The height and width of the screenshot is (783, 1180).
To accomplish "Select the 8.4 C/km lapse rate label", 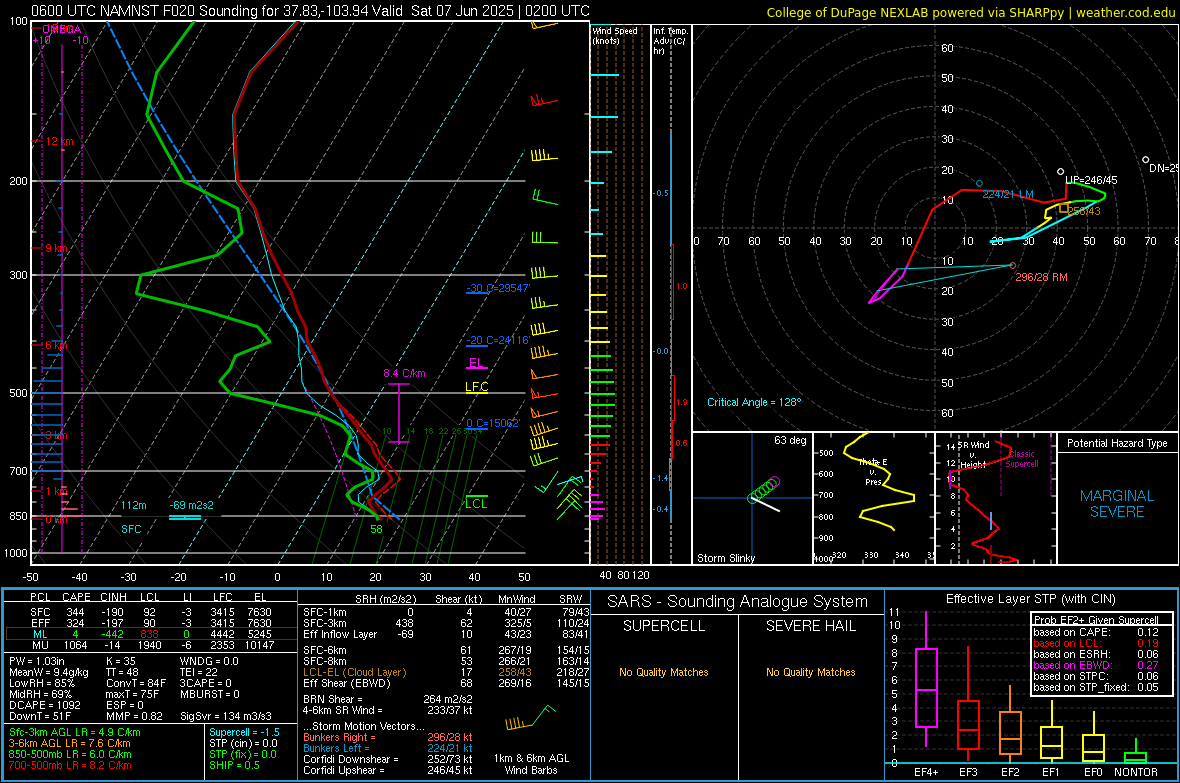I will coord(404,373).
